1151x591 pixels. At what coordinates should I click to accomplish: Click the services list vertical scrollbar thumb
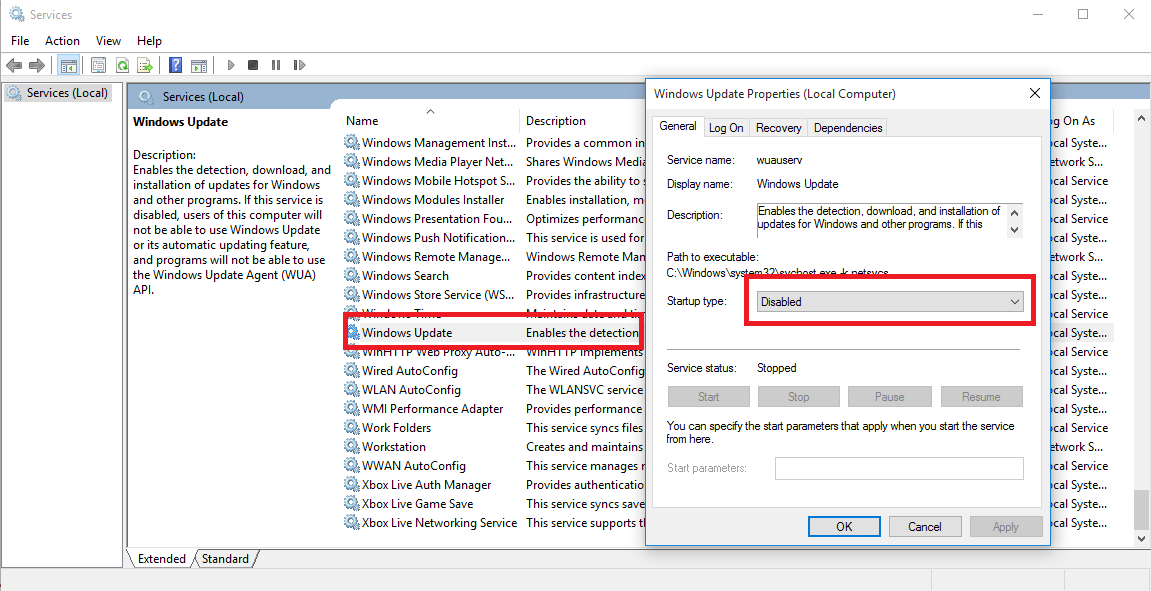(1141, 509)
